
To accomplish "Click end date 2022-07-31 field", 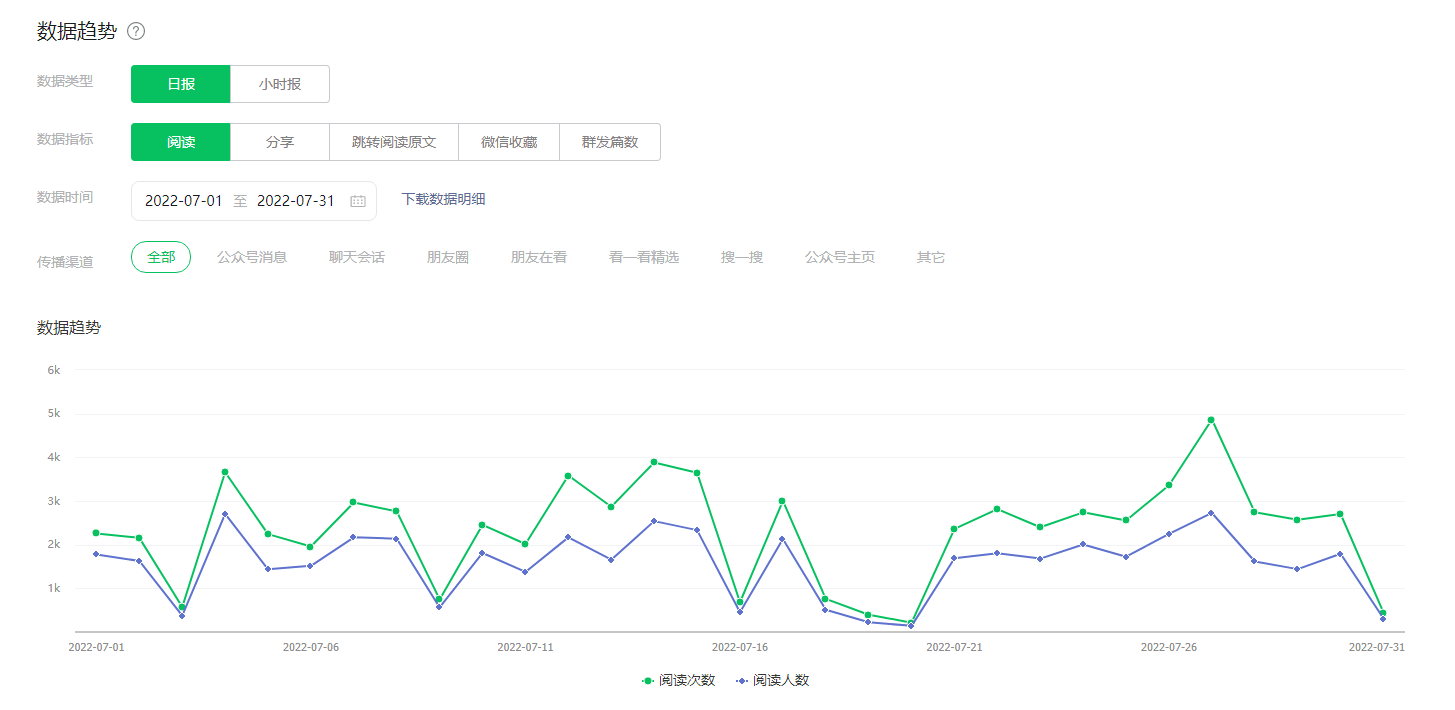I will 296,201.
